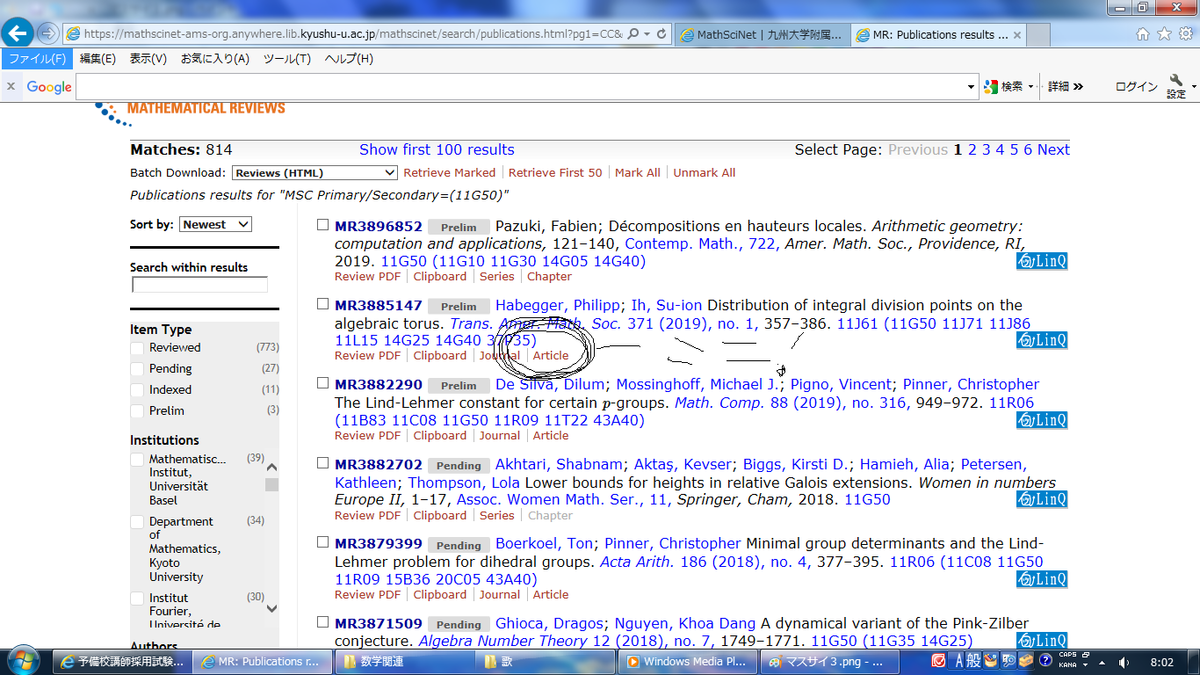
Task: Click the Google toolbar search input
Action: [521, 87]
